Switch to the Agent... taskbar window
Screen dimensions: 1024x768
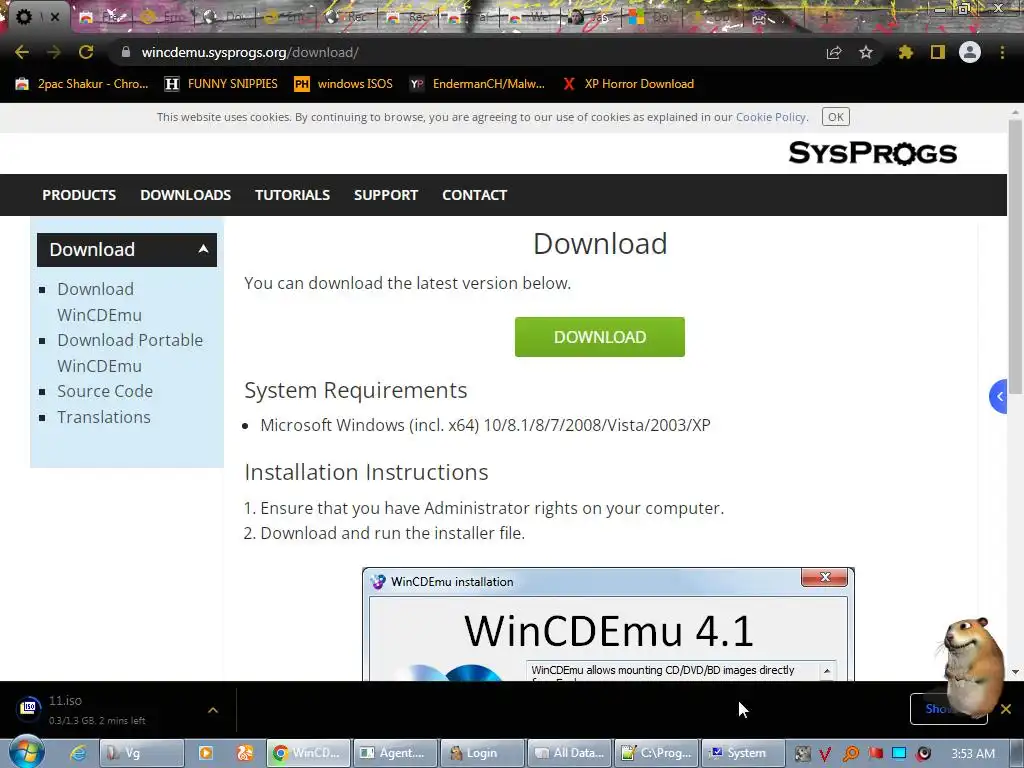coord(395,753)
